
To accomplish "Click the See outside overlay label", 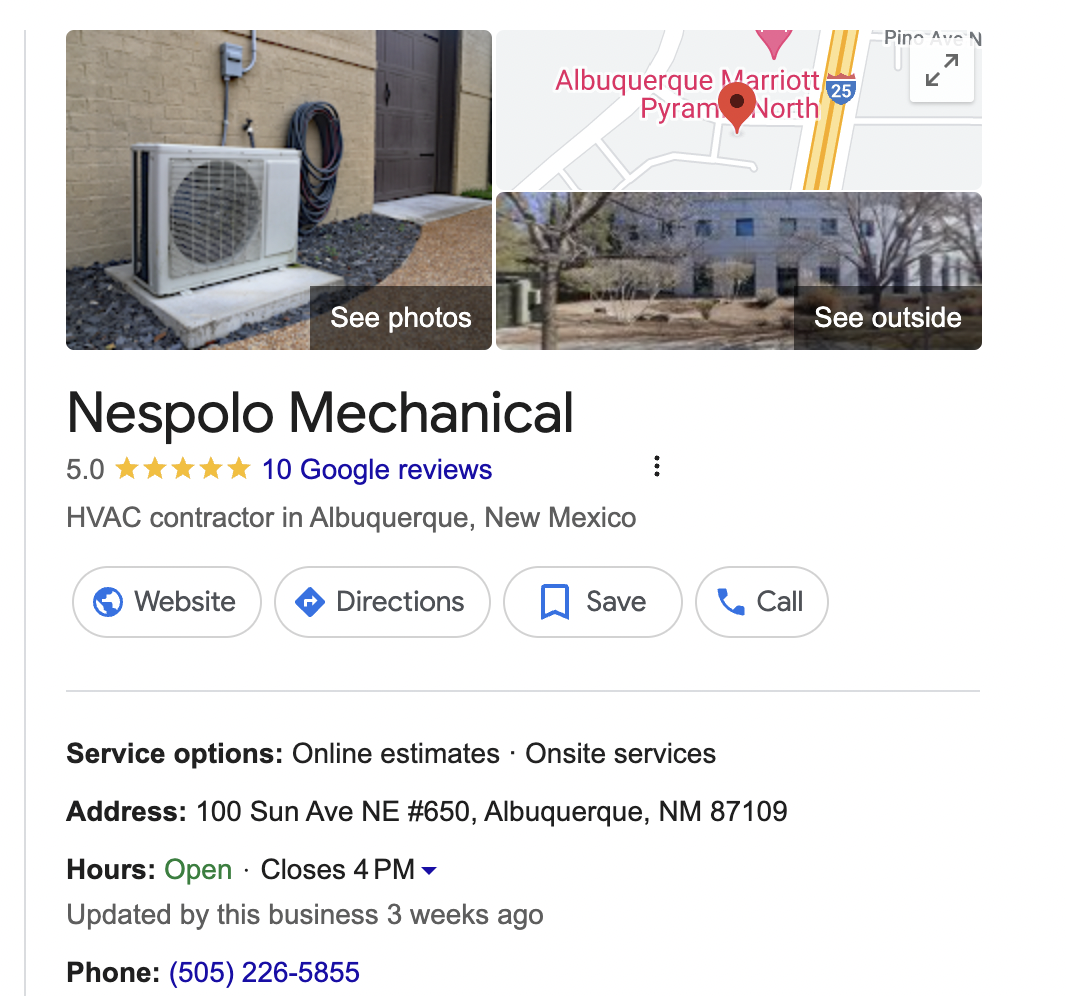I will click(887, 317).
